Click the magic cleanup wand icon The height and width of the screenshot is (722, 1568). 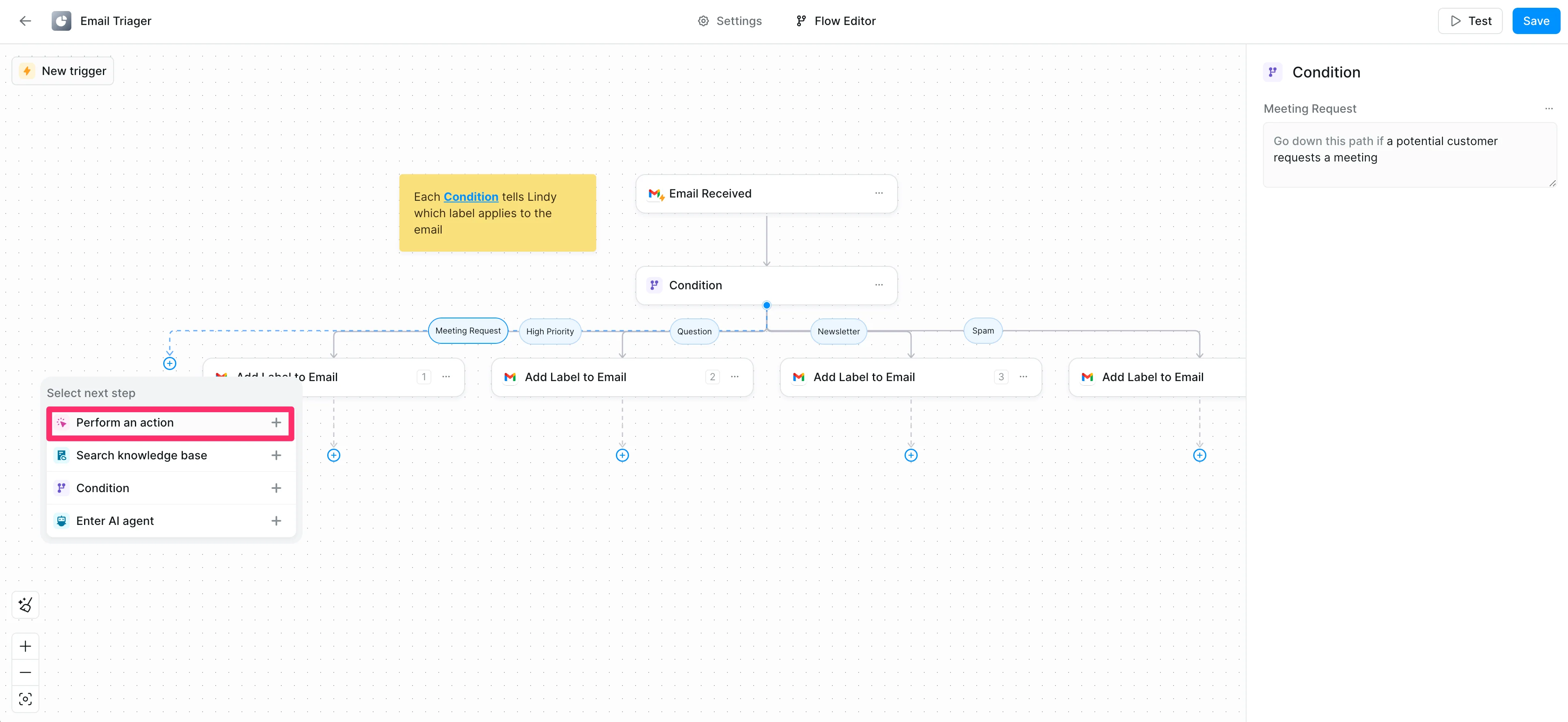pyautogui.click(x=25, y=605)
